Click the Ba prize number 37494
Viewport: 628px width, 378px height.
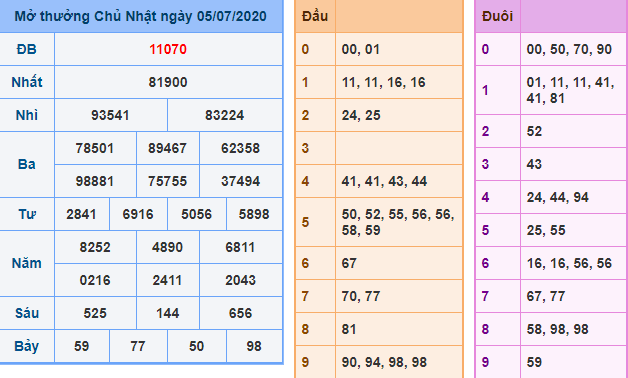pyautogui.click(x=240, y=181)
